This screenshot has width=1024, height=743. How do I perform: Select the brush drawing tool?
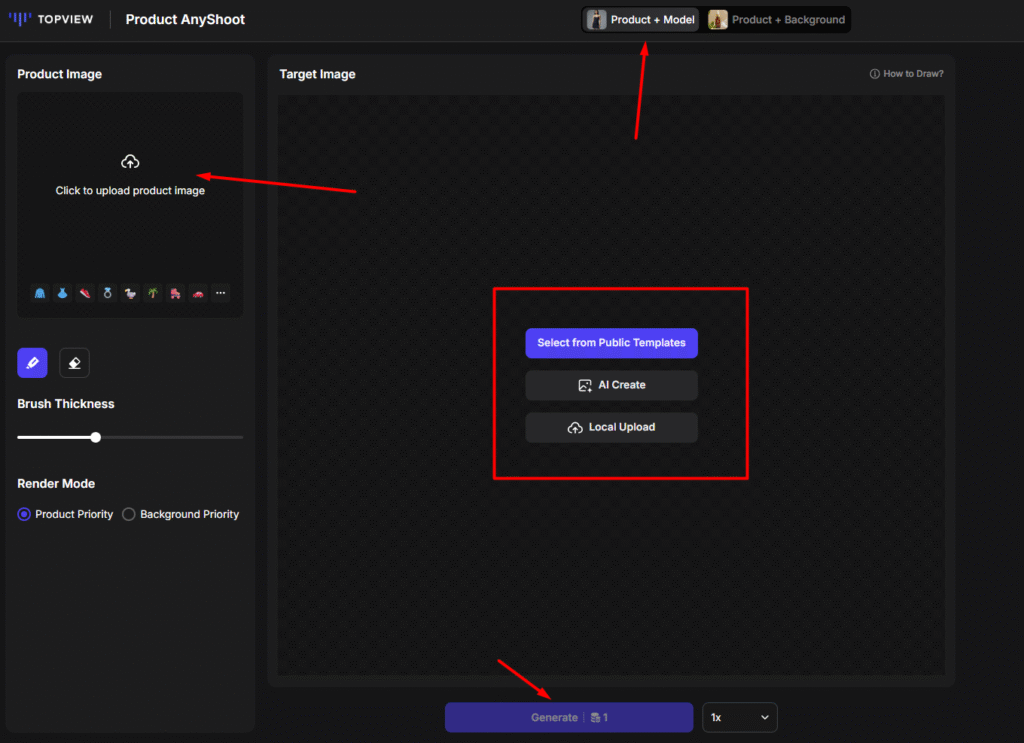pos(32,363)
